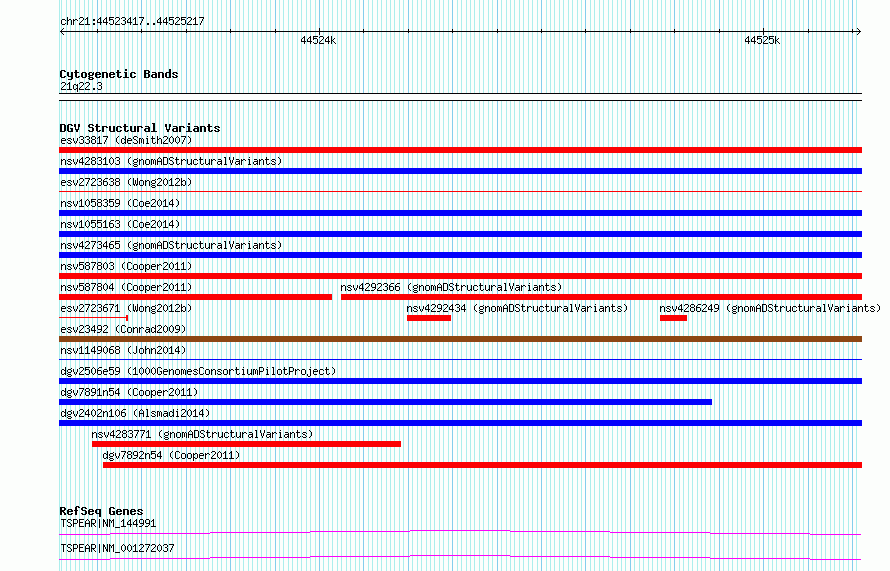Open variant esv2723671 (Wong2012b) label
The height and width of the screenshot is (571, 890).
126,308
